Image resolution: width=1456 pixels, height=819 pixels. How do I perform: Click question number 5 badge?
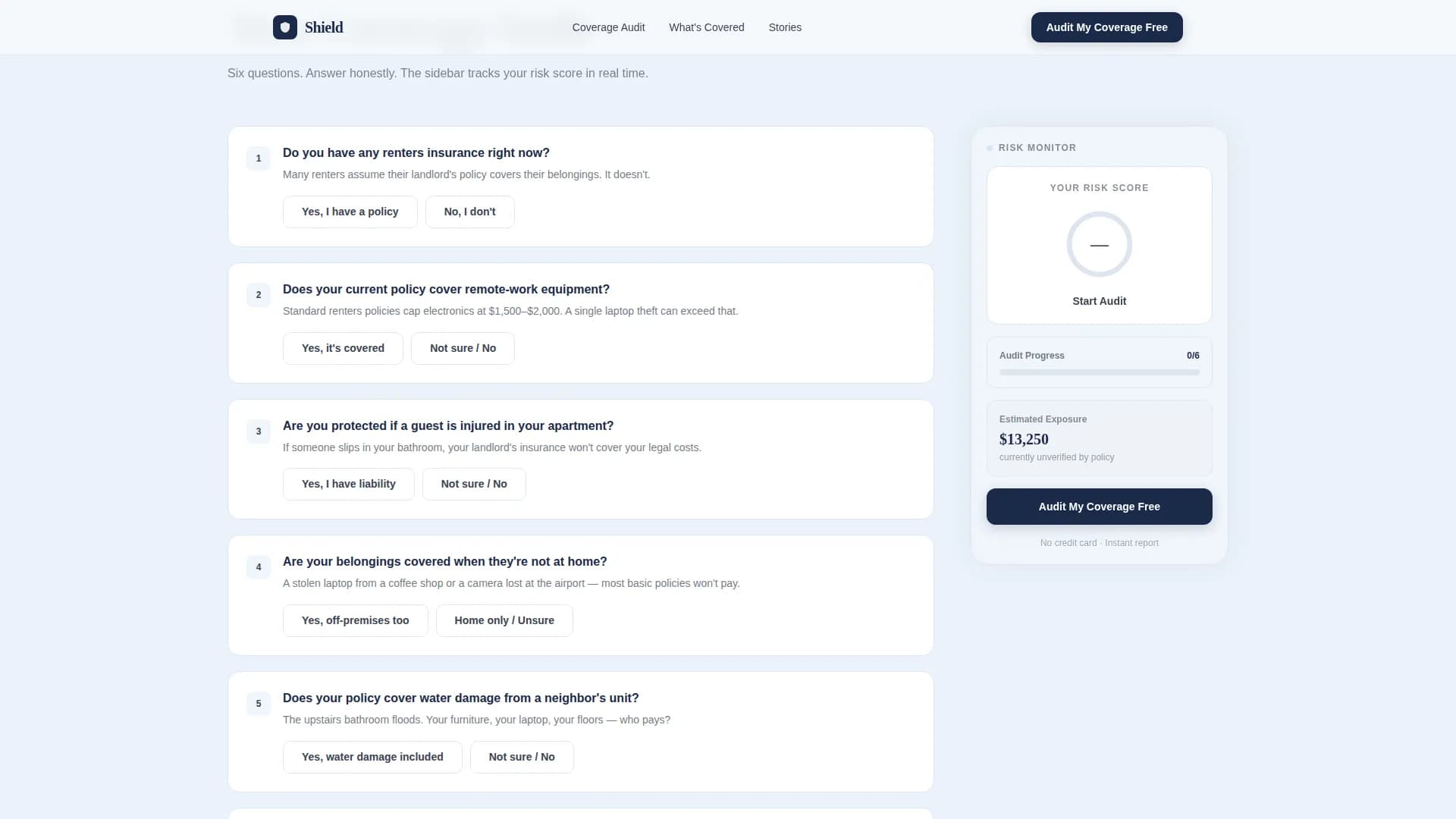pos(259,704)
